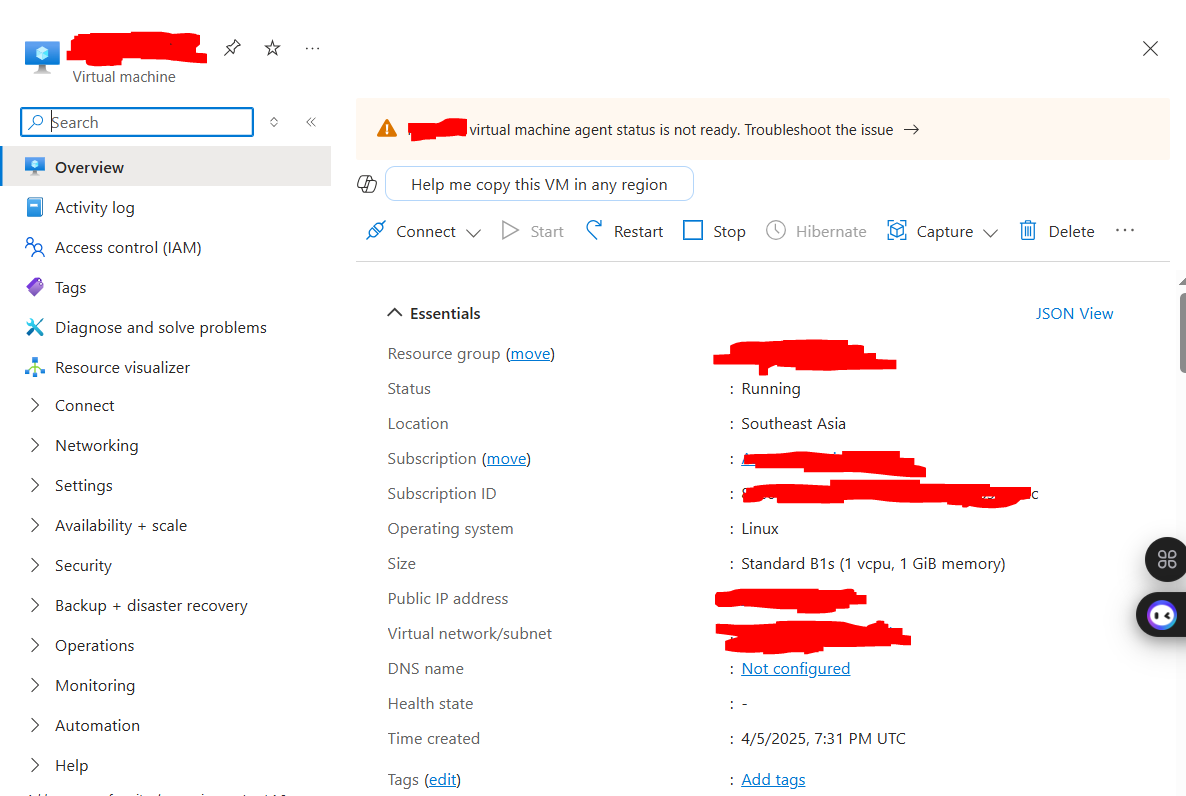This screenshot has height=796, width=1186.
Task: Open the Capture dropdown arrow
Action: tap(990, 232)
